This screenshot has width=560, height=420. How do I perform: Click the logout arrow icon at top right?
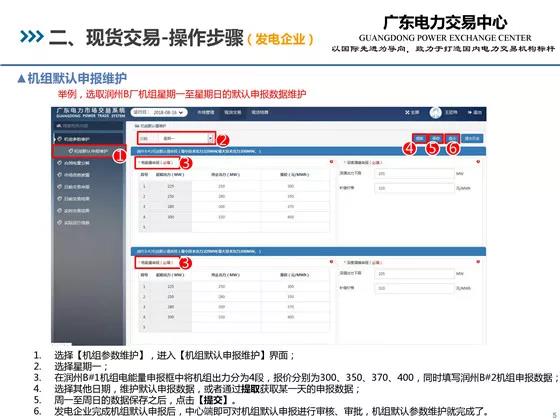[x=470, y=112]
